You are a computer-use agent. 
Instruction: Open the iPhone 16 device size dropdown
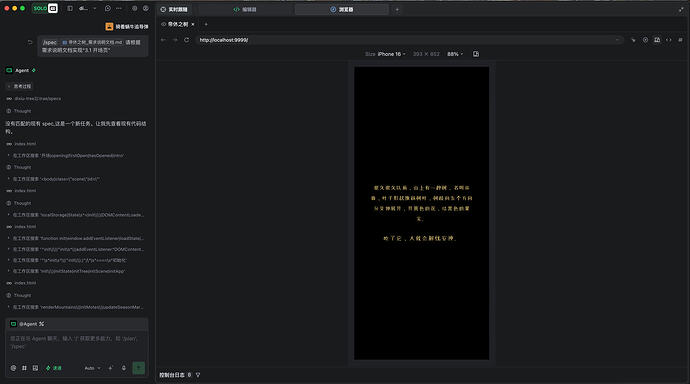[391, 54]
